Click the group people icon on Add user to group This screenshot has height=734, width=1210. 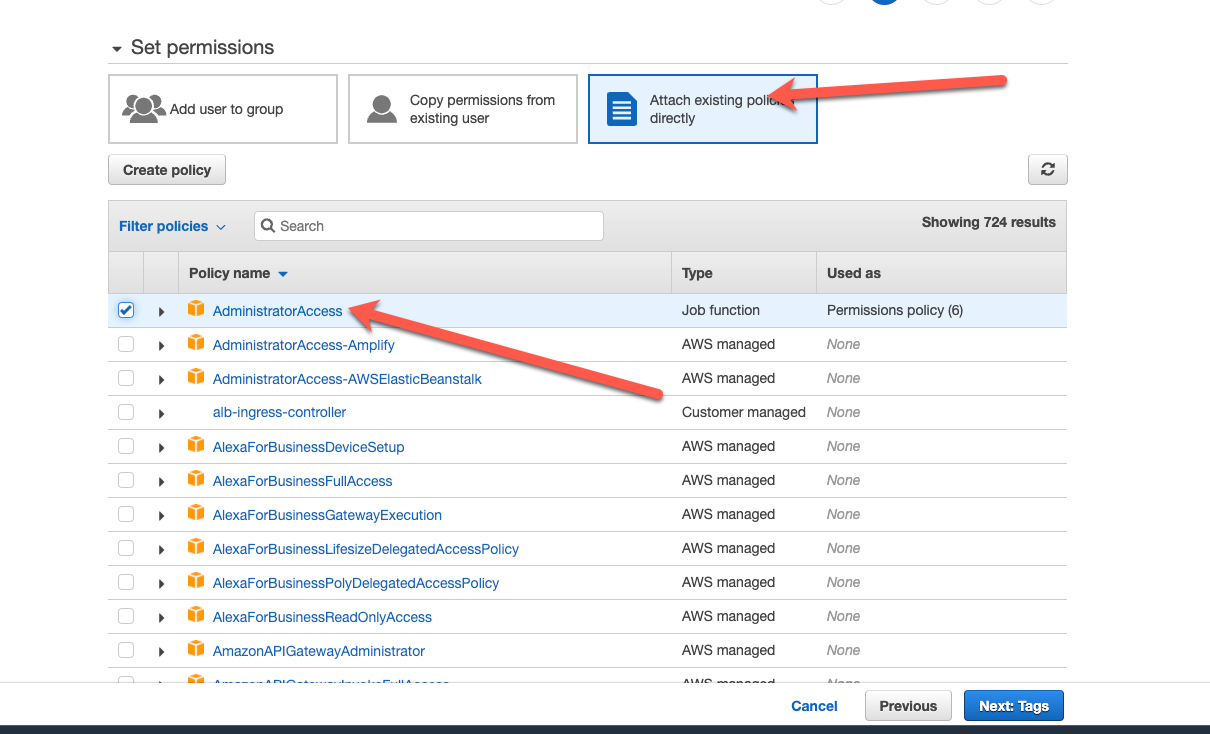tap(144, 108)
